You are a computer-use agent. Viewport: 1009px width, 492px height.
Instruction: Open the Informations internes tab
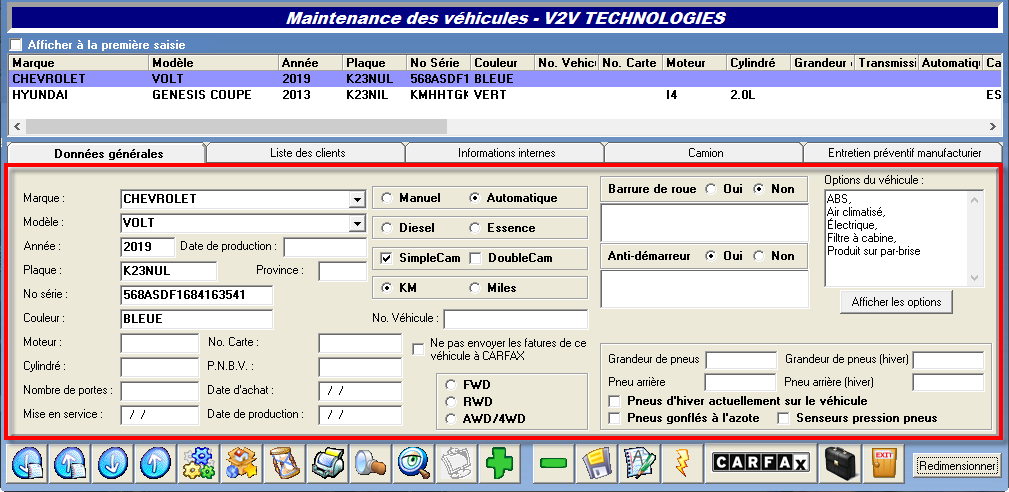point(506,153)
